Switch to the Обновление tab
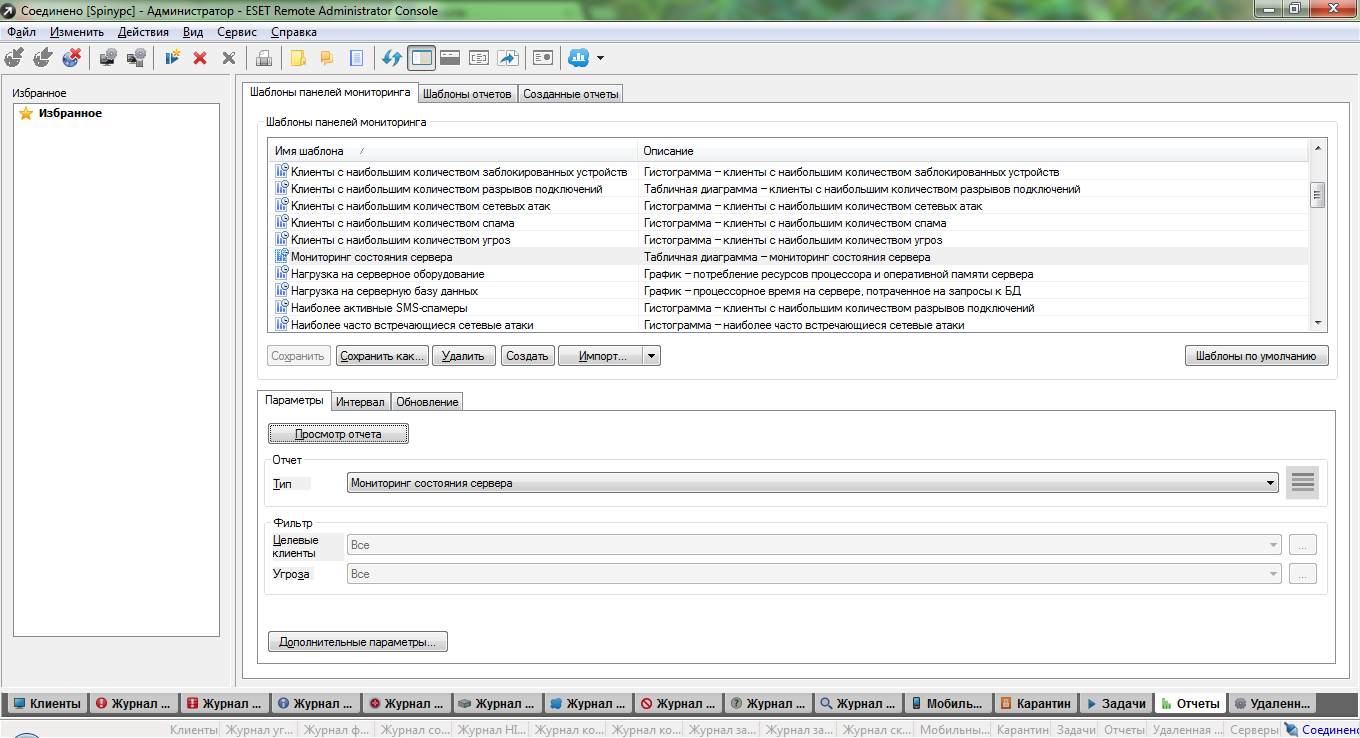The image size is (1360, 738). pos(427,402)
